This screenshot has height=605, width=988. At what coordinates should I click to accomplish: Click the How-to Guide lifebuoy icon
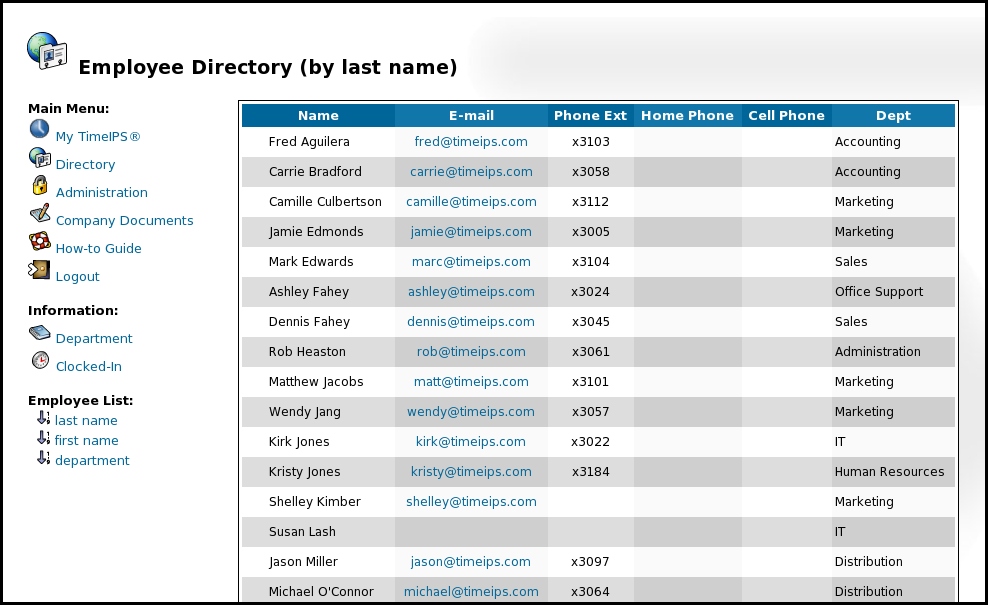coord(40,241)
